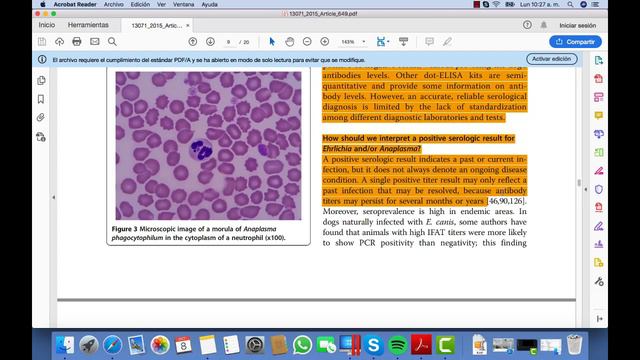Open the security lock panel icon
Image resolution: width=640 pixels, height=360 pixels.
tap(41, 137)
